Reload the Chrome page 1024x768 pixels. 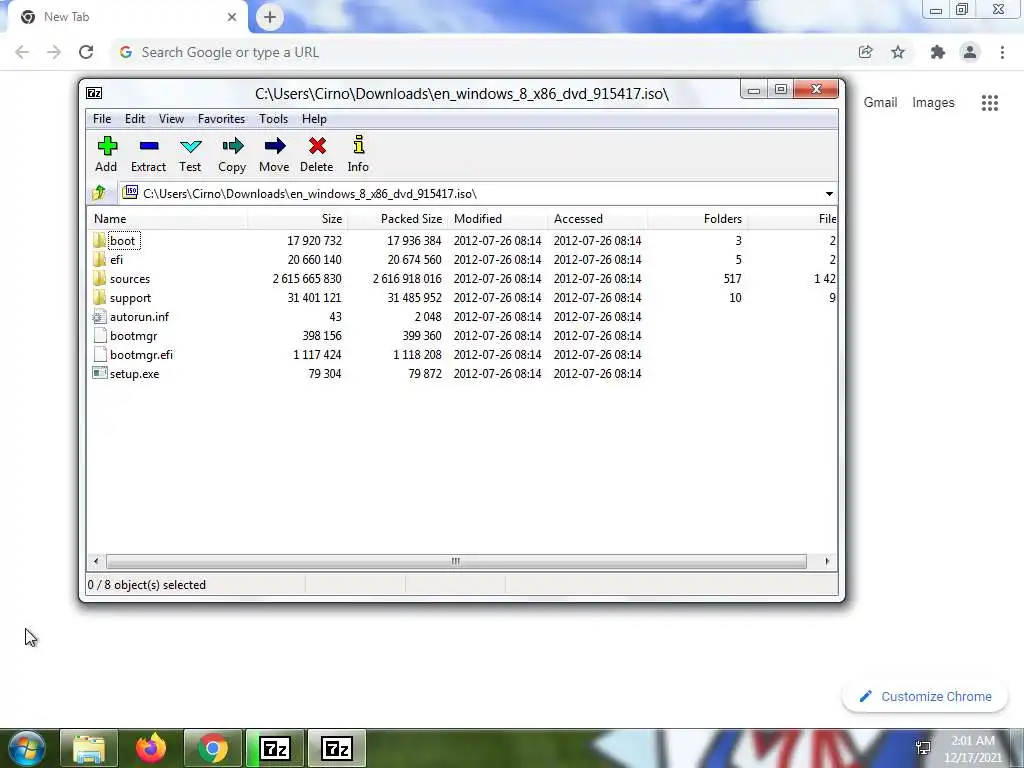86,52
